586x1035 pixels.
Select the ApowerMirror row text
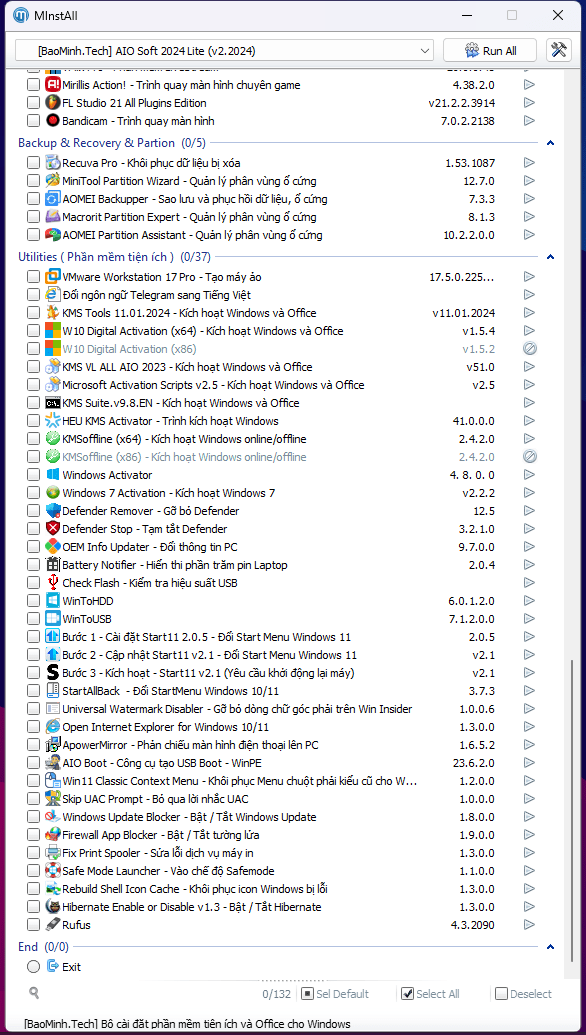[190, 745]
